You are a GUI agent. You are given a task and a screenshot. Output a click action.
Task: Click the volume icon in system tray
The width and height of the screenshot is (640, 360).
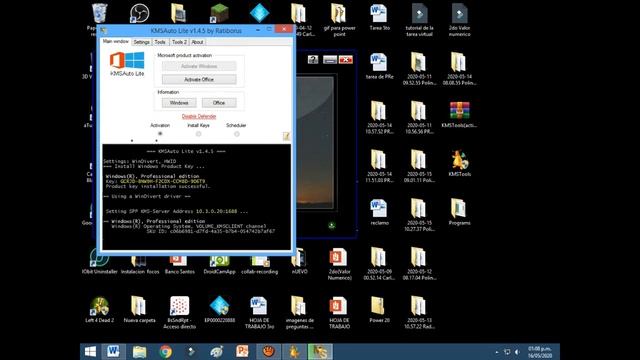tap(517, 352)
